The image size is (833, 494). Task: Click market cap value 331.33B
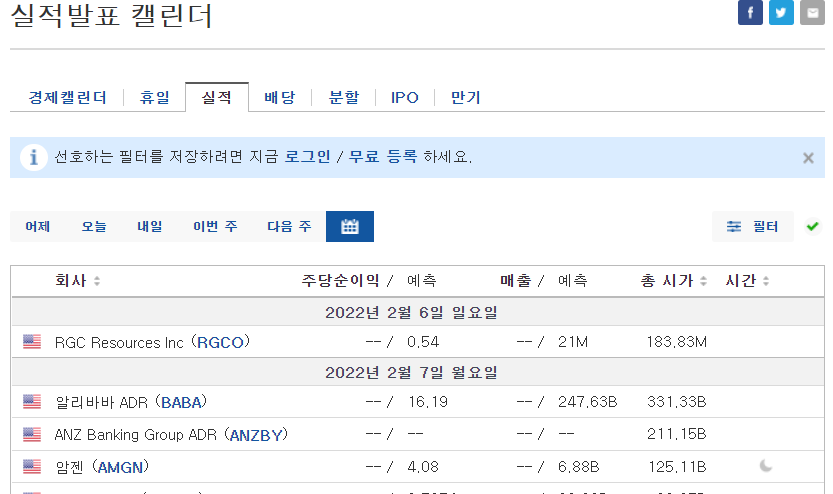pos(676,402)
